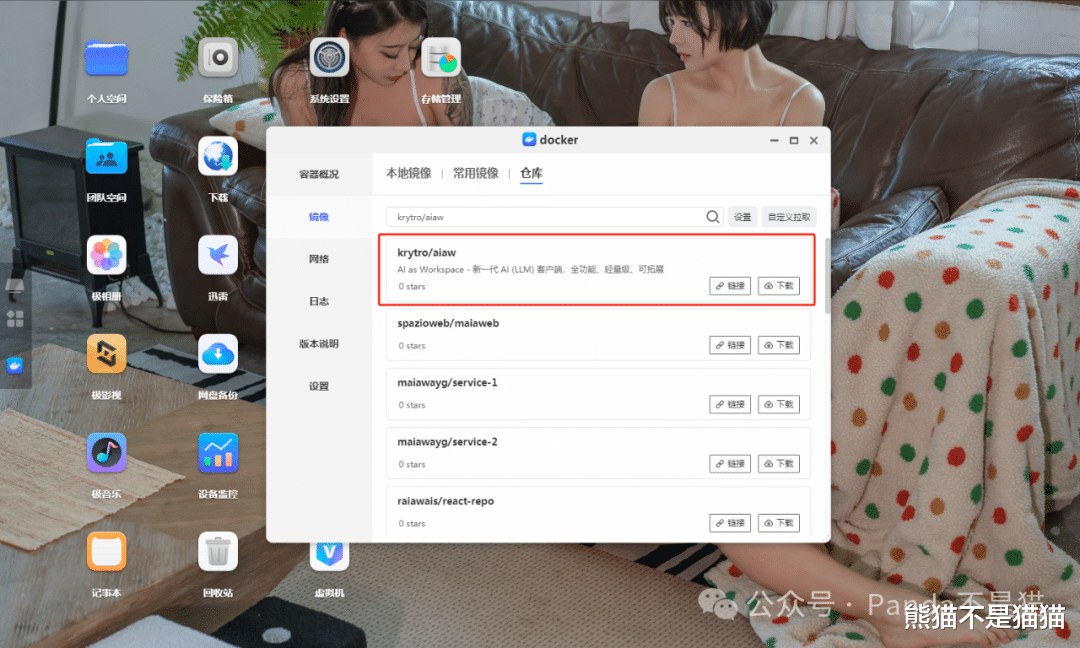Launch the 迅雷 app icon
This screenshot has width=1080, height=648.
218,255
